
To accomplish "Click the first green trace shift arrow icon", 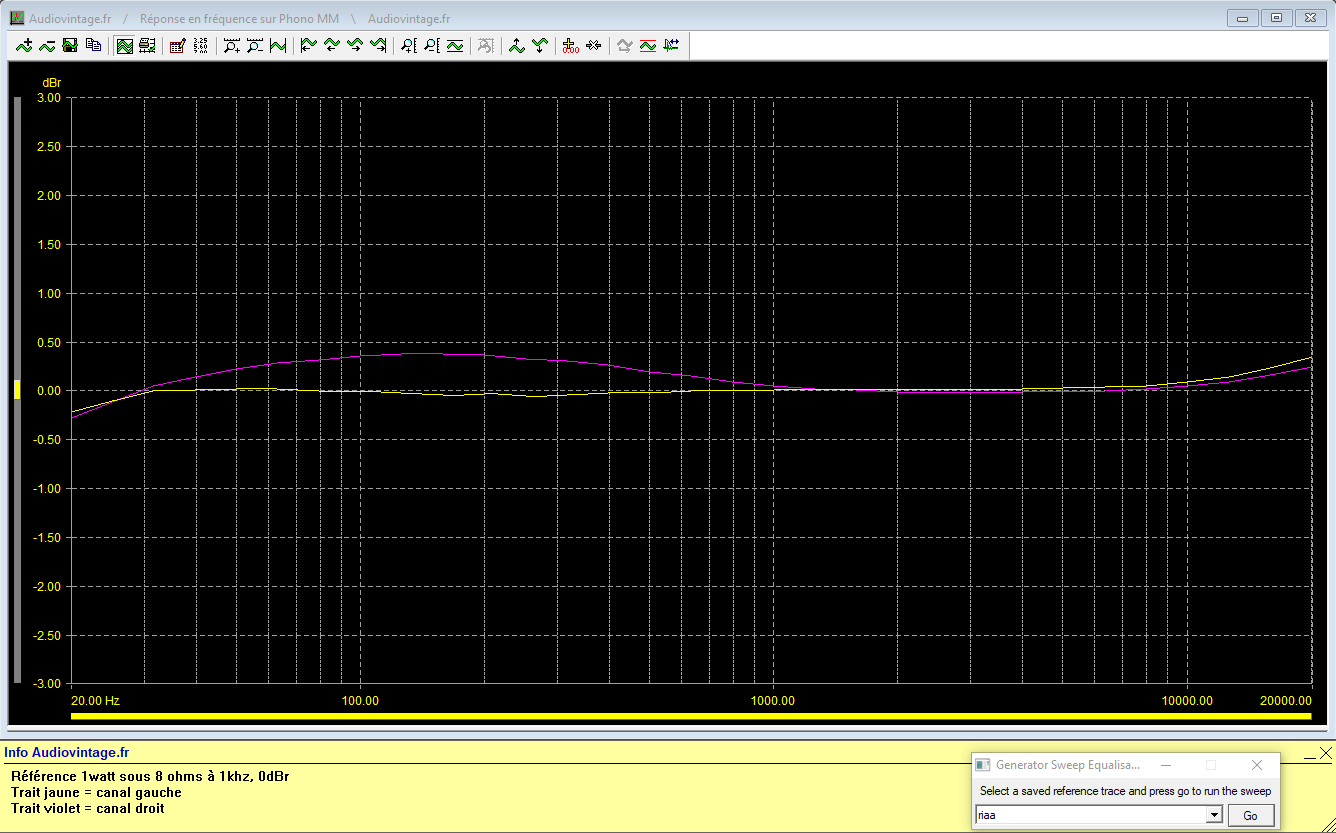I will point(309,45).
